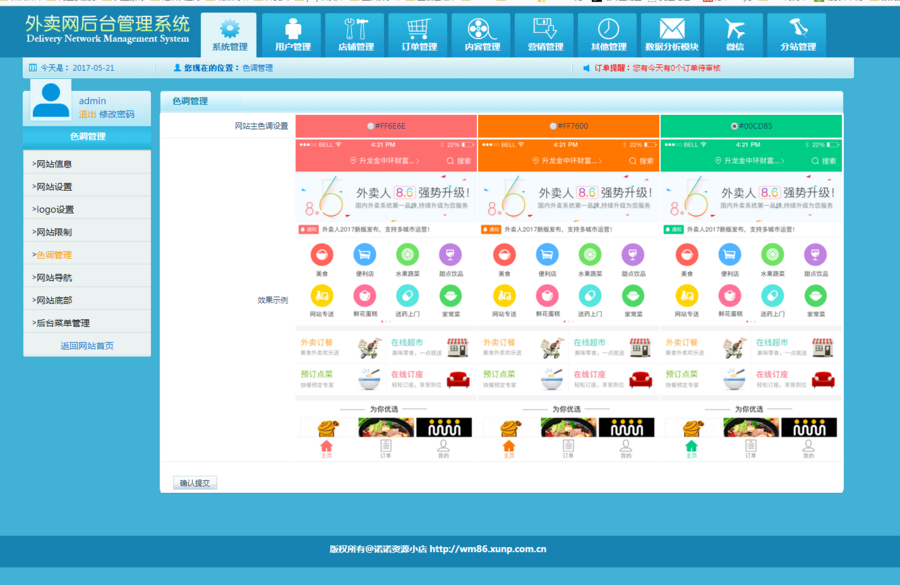
Task: Open the 其他管理 clock tab
Action: 608,34
